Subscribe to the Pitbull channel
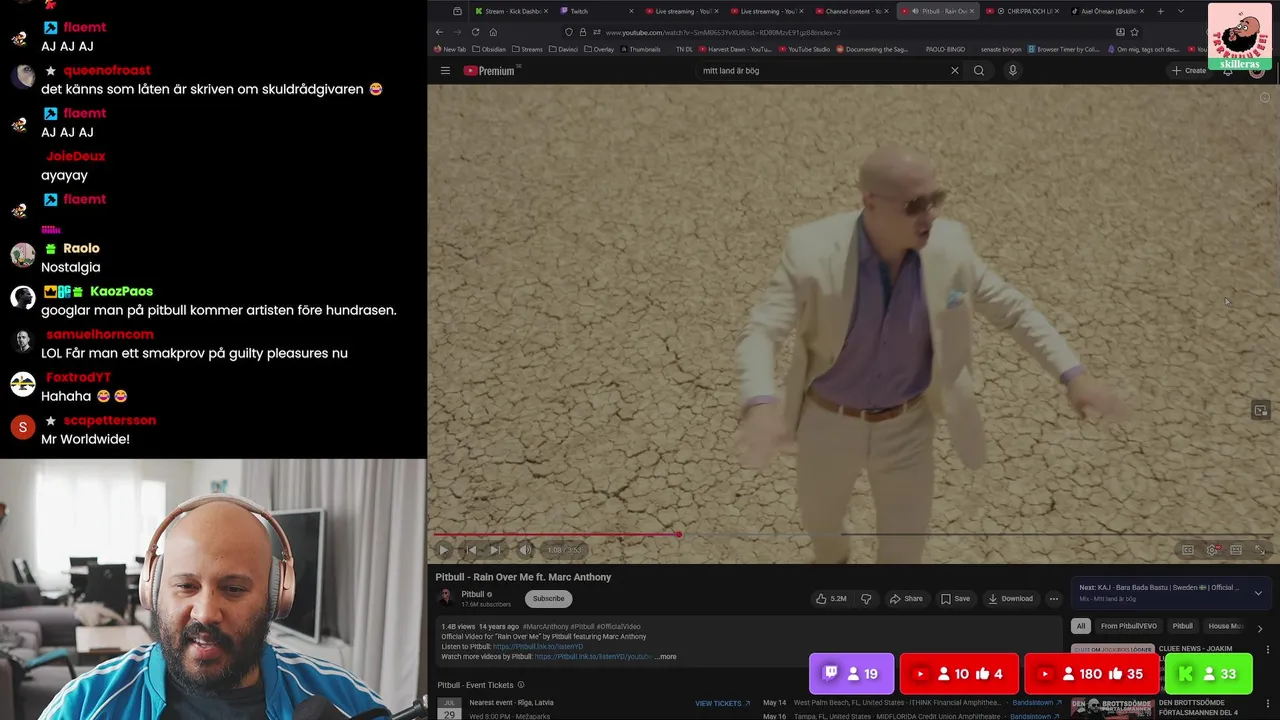Image resolution: width=1280 pixels, height=720 pixels. 548,598
